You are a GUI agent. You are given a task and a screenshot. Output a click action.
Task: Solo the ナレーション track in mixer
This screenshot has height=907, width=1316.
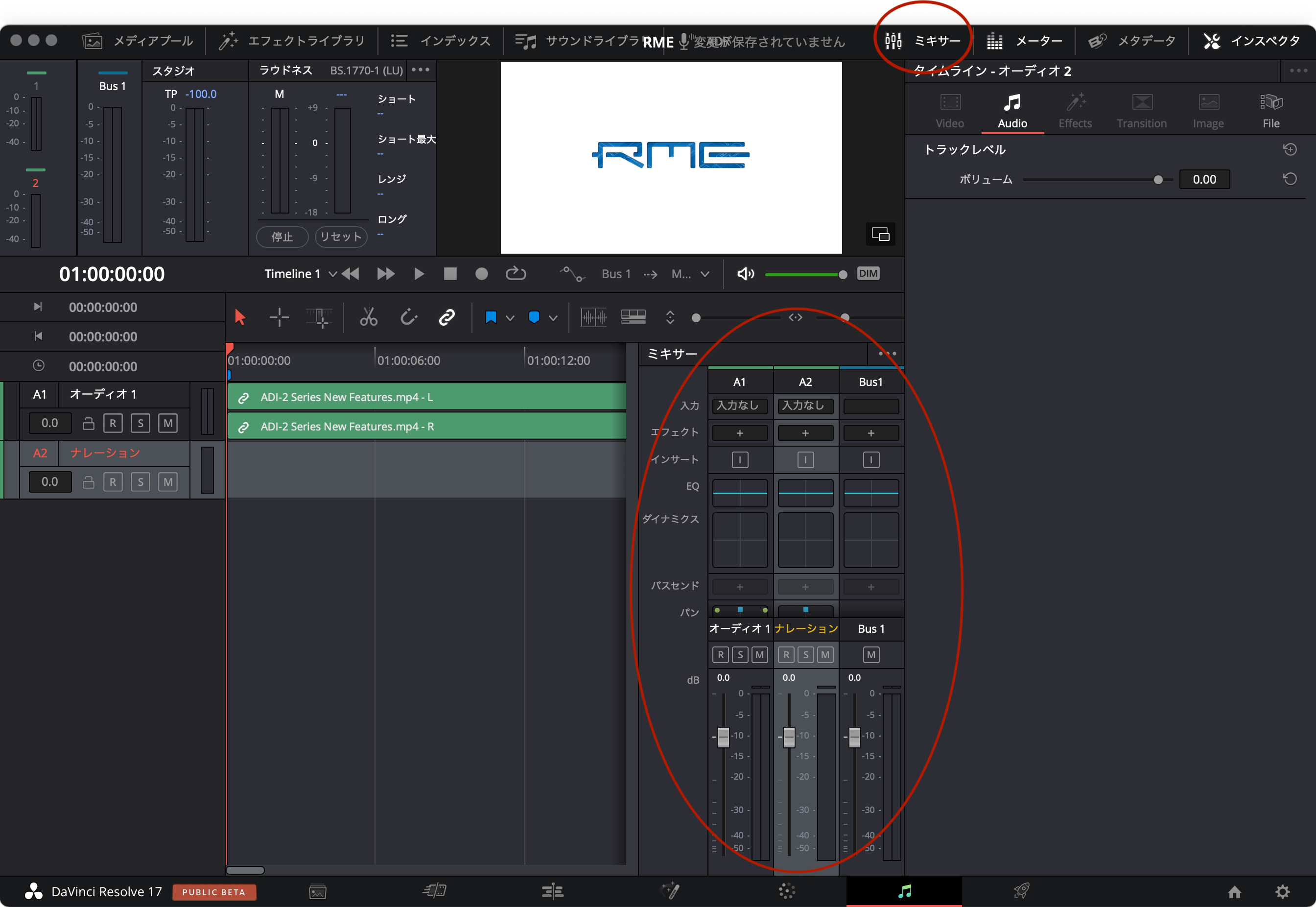click(x=805, y=655)
